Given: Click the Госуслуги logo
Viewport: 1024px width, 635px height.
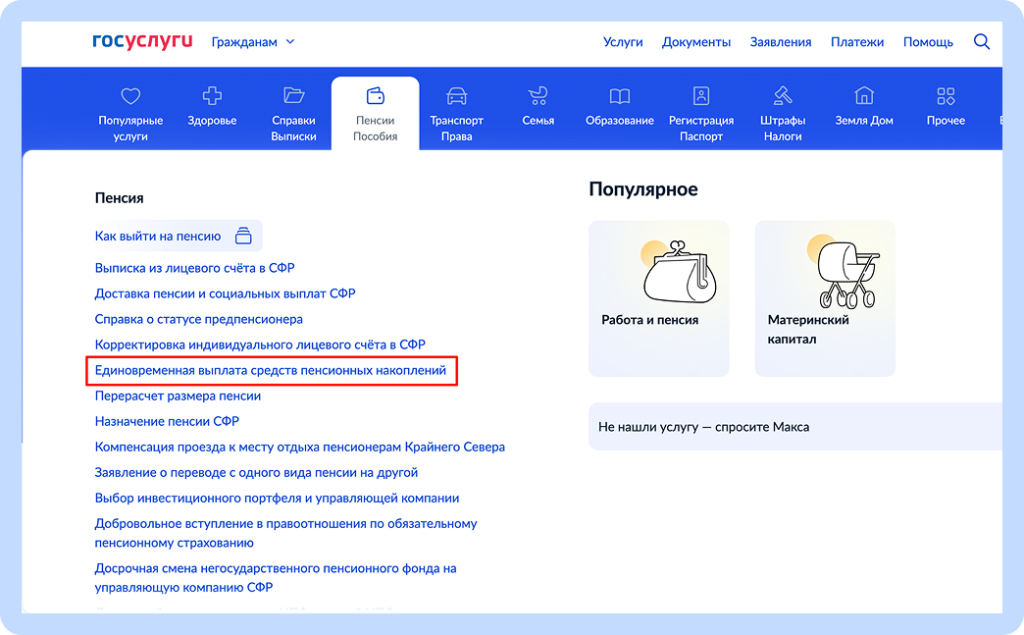Looking at the screenshot, I should (x=142, y=41).
